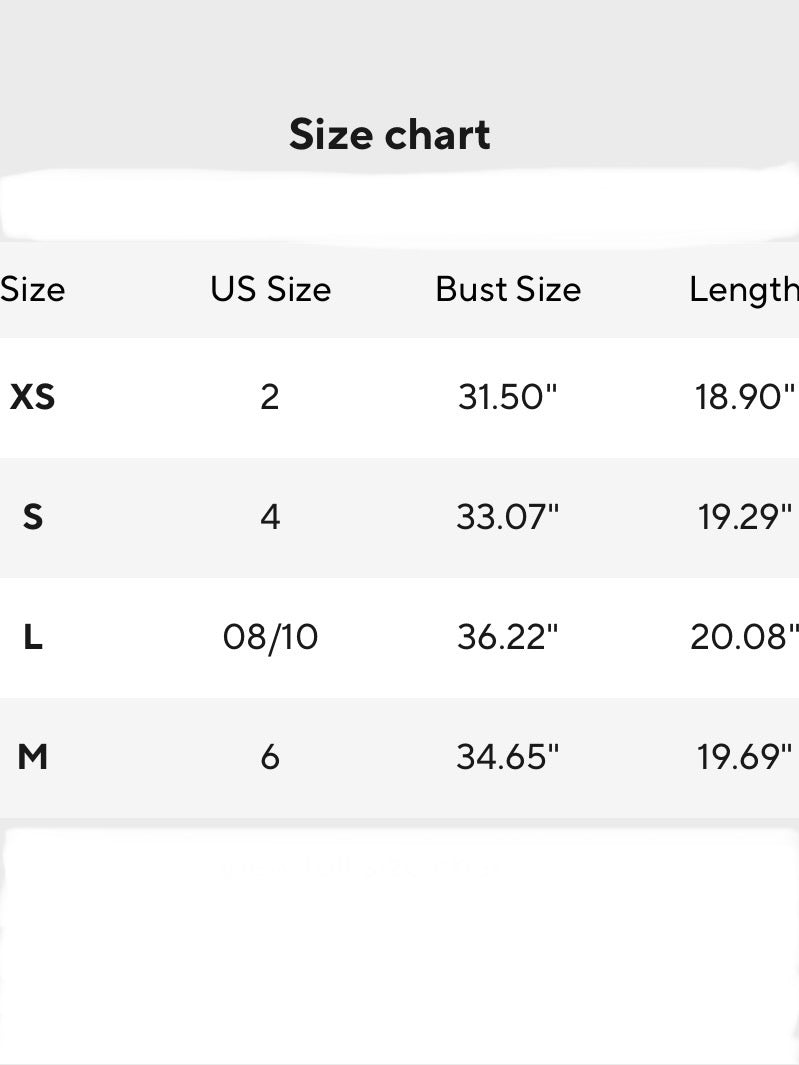Select the XS size row label
The width and height of the screenshot is (799, 1065).
click(32, 397)
